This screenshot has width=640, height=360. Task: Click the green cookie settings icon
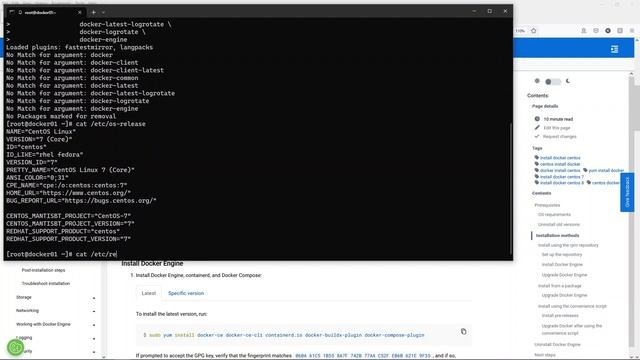click(x=16, y=347)
